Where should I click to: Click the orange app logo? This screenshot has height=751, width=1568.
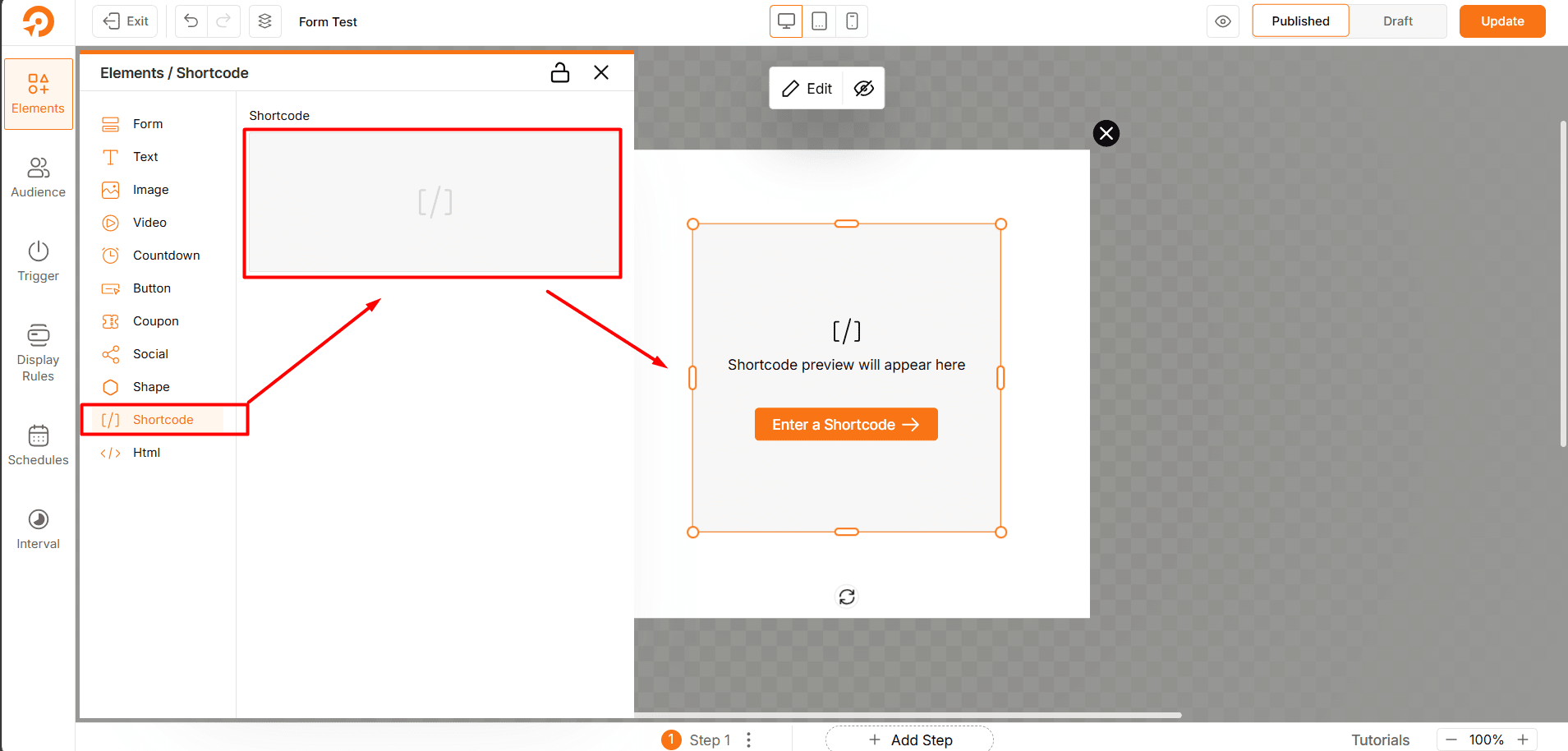[x=38, y=21]
